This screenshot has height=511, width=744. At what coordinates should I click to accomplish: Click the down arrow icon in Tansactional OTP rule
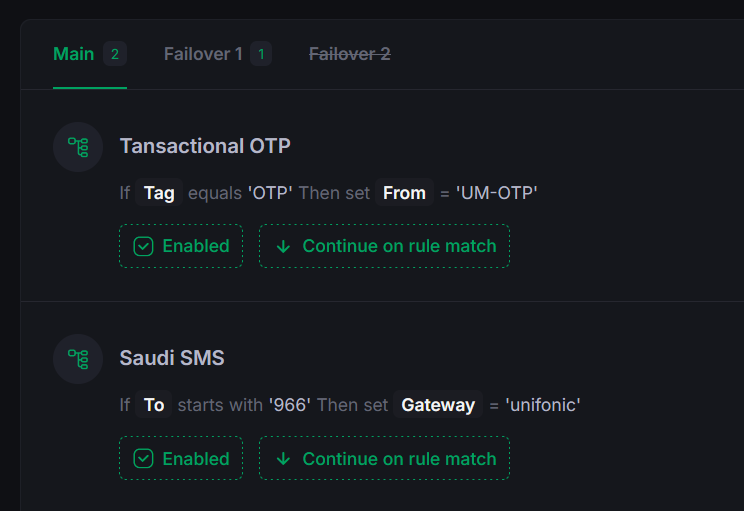click(x=283, y=247)
